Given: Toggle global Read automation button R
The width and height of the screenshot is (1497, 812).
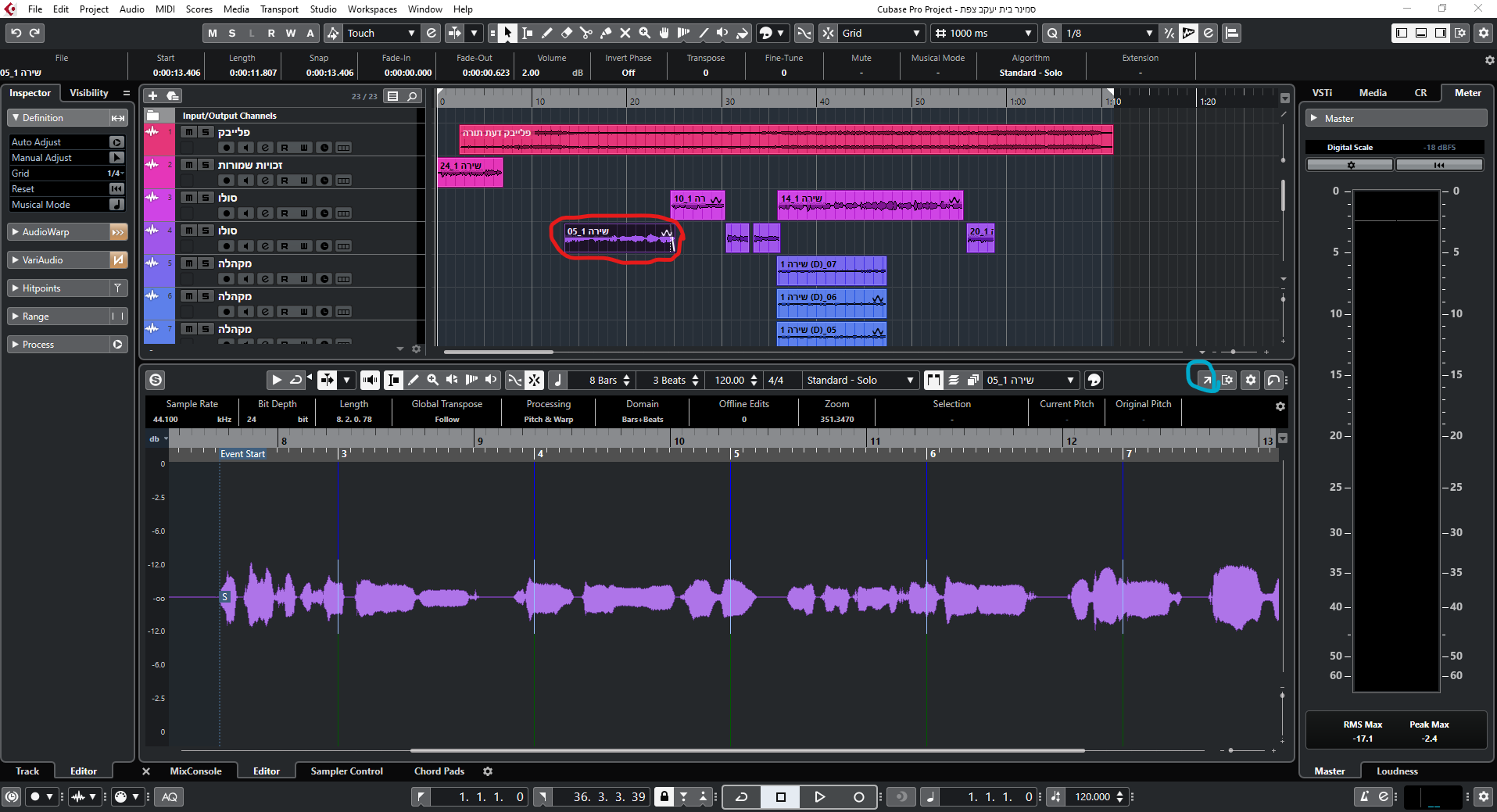Looking at the screenshot, I should 271,33.
